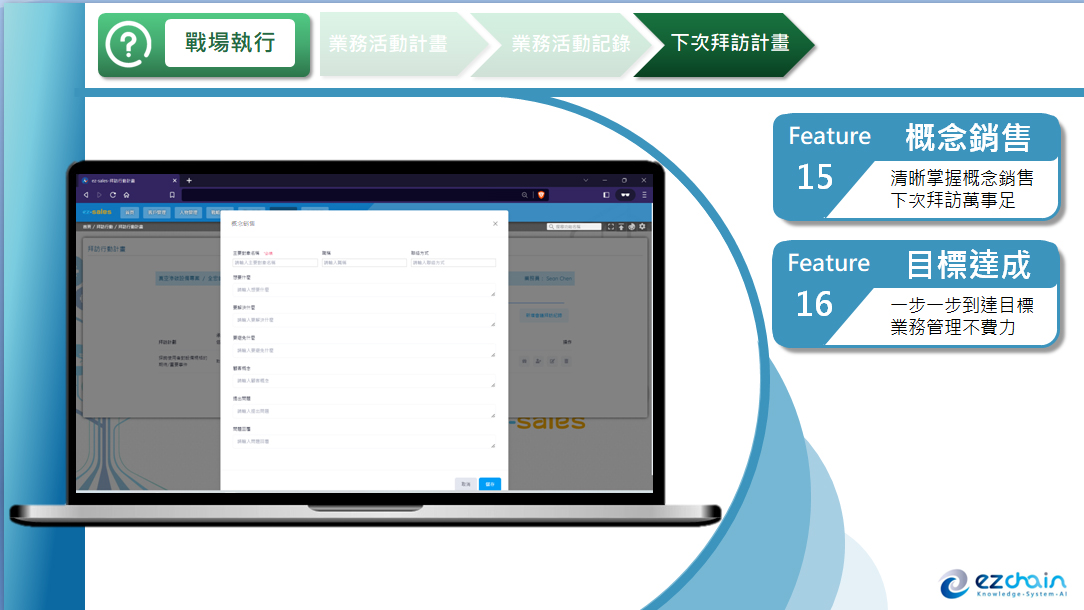This screenshot has height=610, width=1084.
Task: Click the user action icon in the row
Action: point(539,361)
